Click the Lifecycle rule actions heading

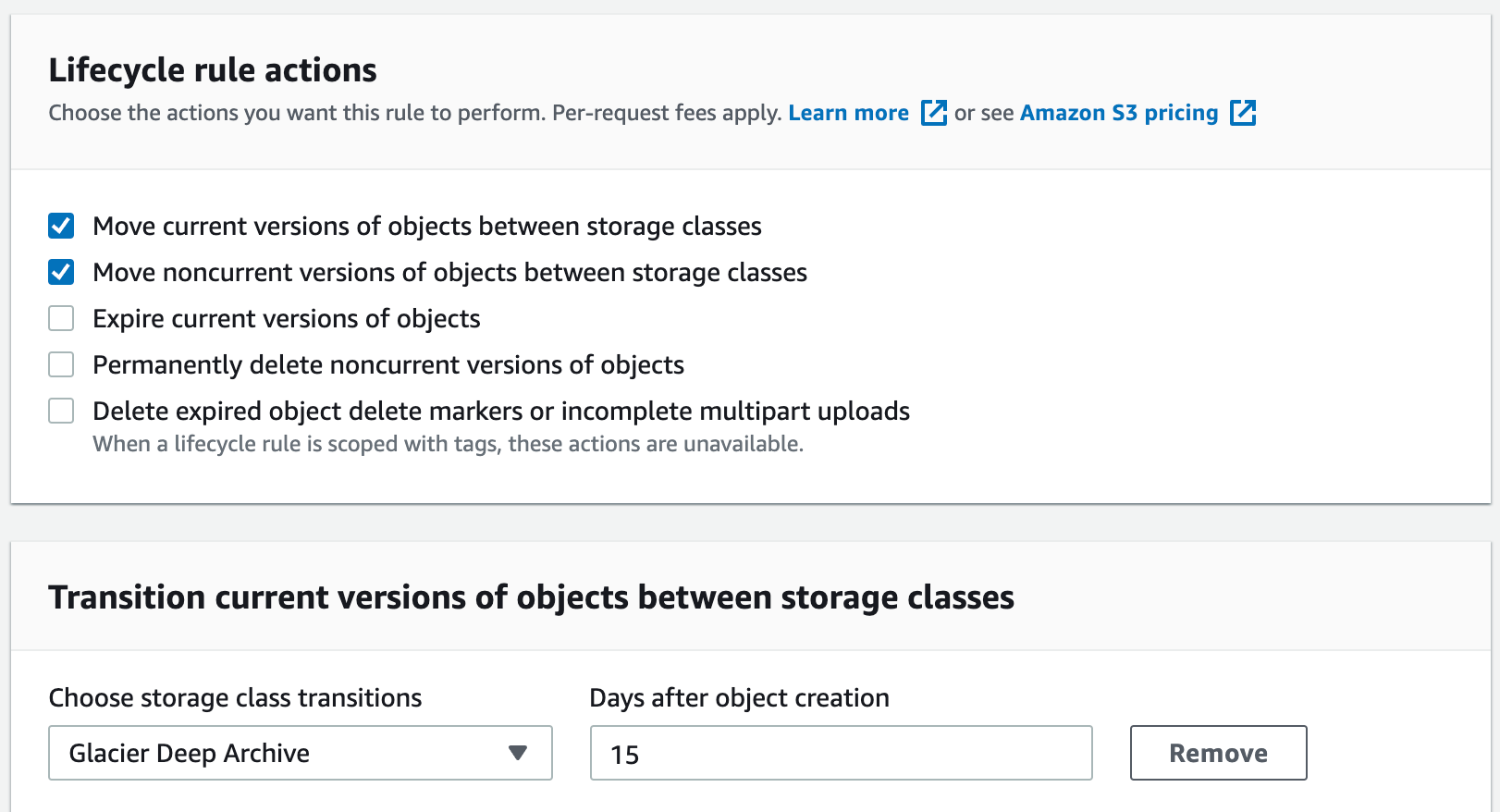(x=214, y=69)
